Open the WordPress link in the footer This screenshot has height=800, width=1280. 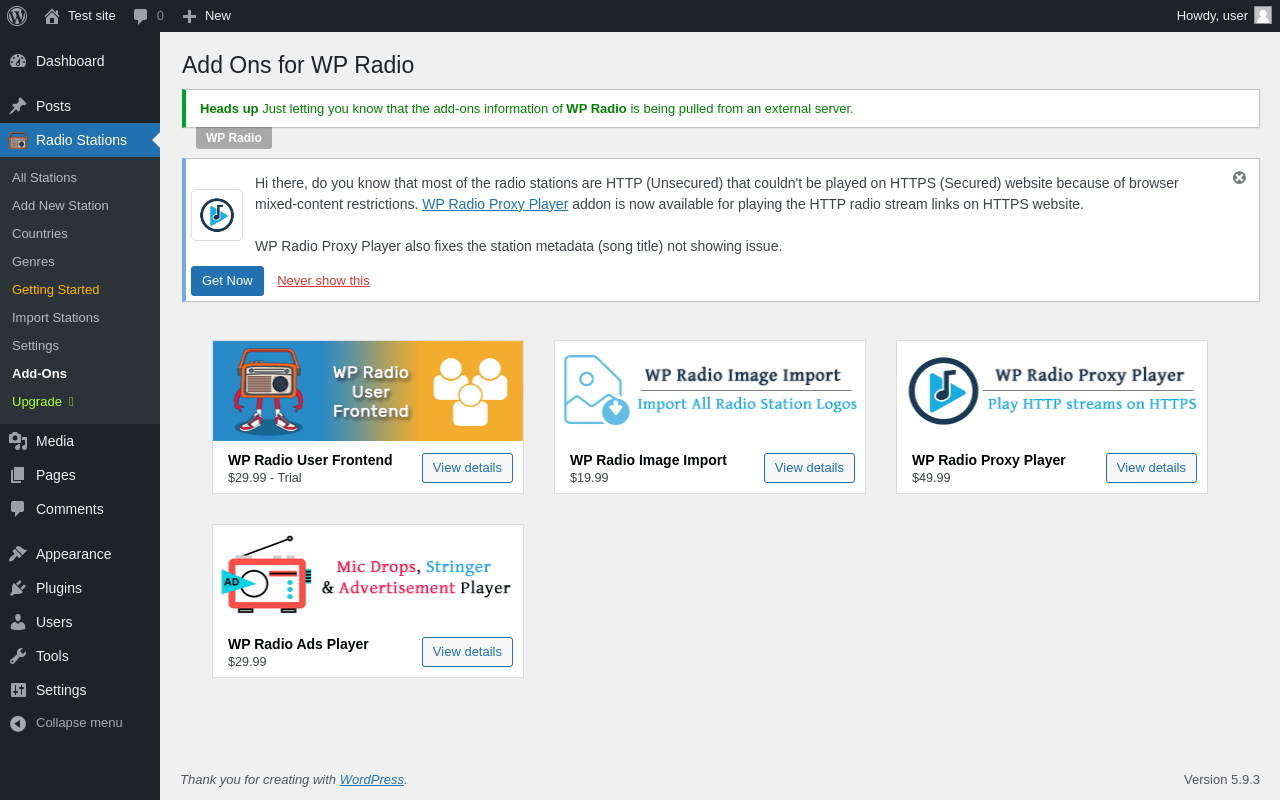372,780
